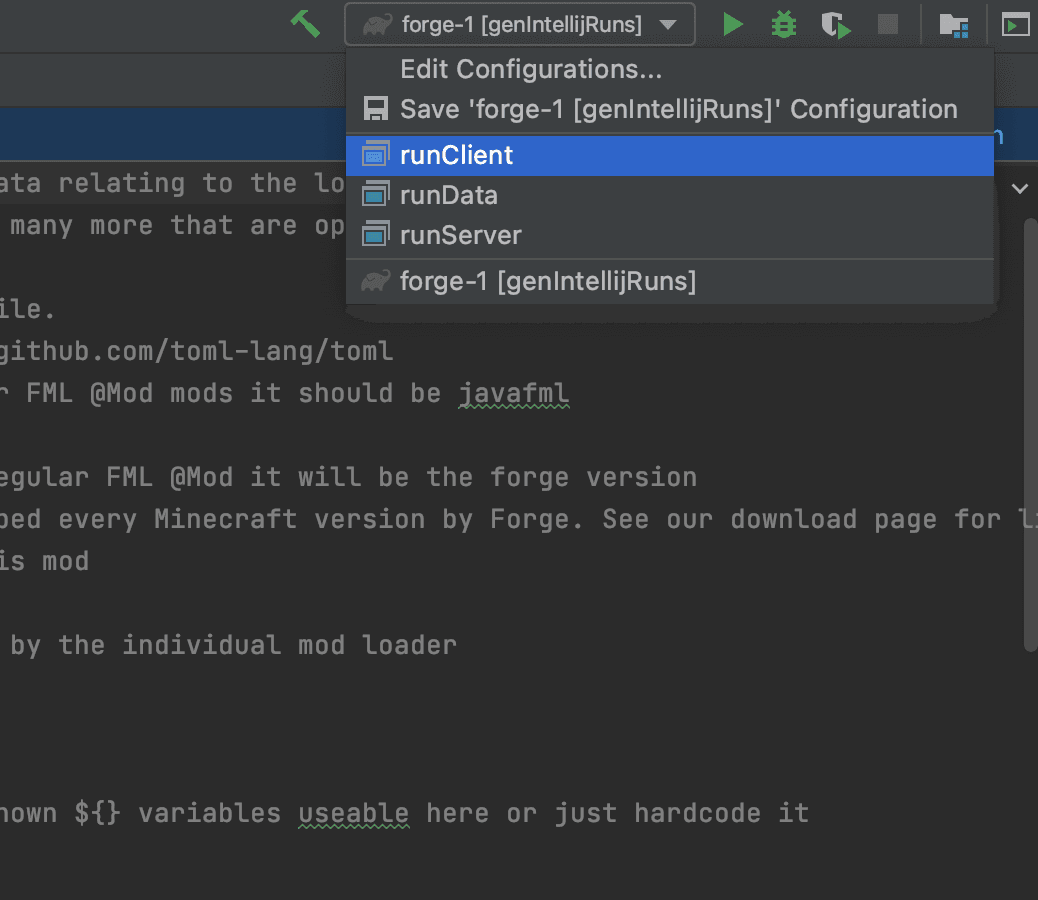
Task: Select Save 'forge-1 [genIntellijRuns]' Configuration entry
Action: [x=669, y=109]
